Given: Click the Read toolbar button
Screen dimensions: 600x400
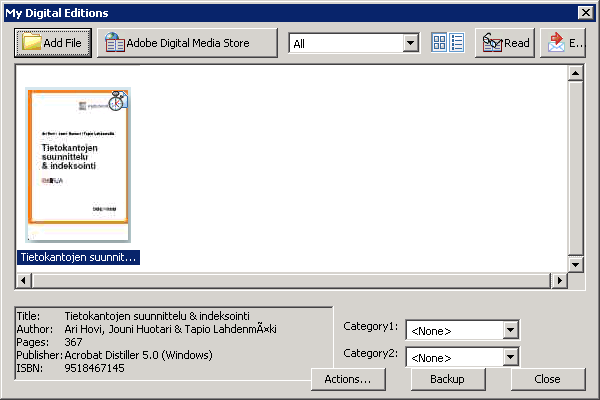Looking at the screenshot, I should [505, 43].
